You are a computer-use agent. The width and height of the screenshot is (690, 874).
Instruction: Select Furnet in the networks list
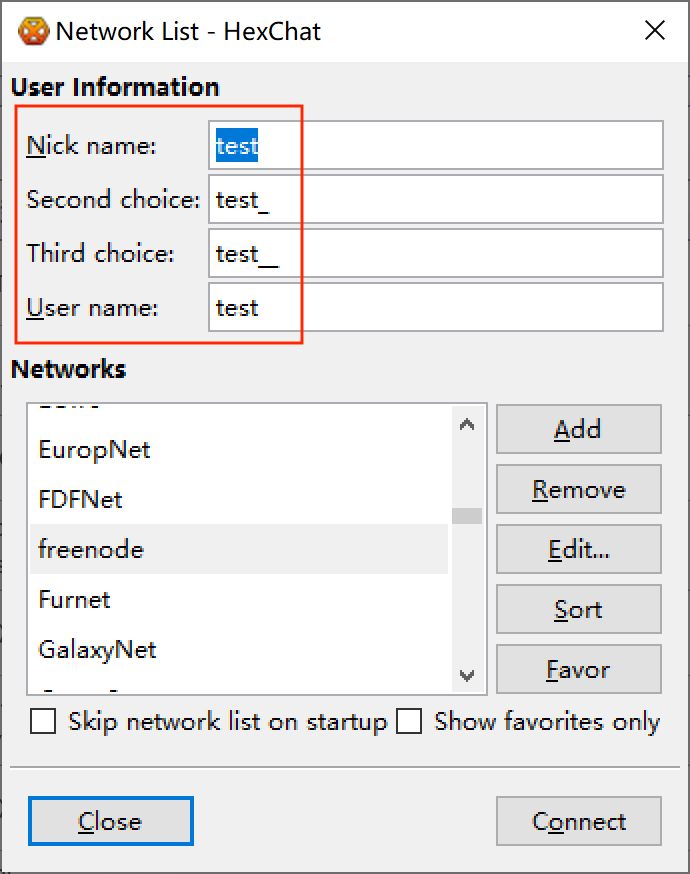point(75,600)
